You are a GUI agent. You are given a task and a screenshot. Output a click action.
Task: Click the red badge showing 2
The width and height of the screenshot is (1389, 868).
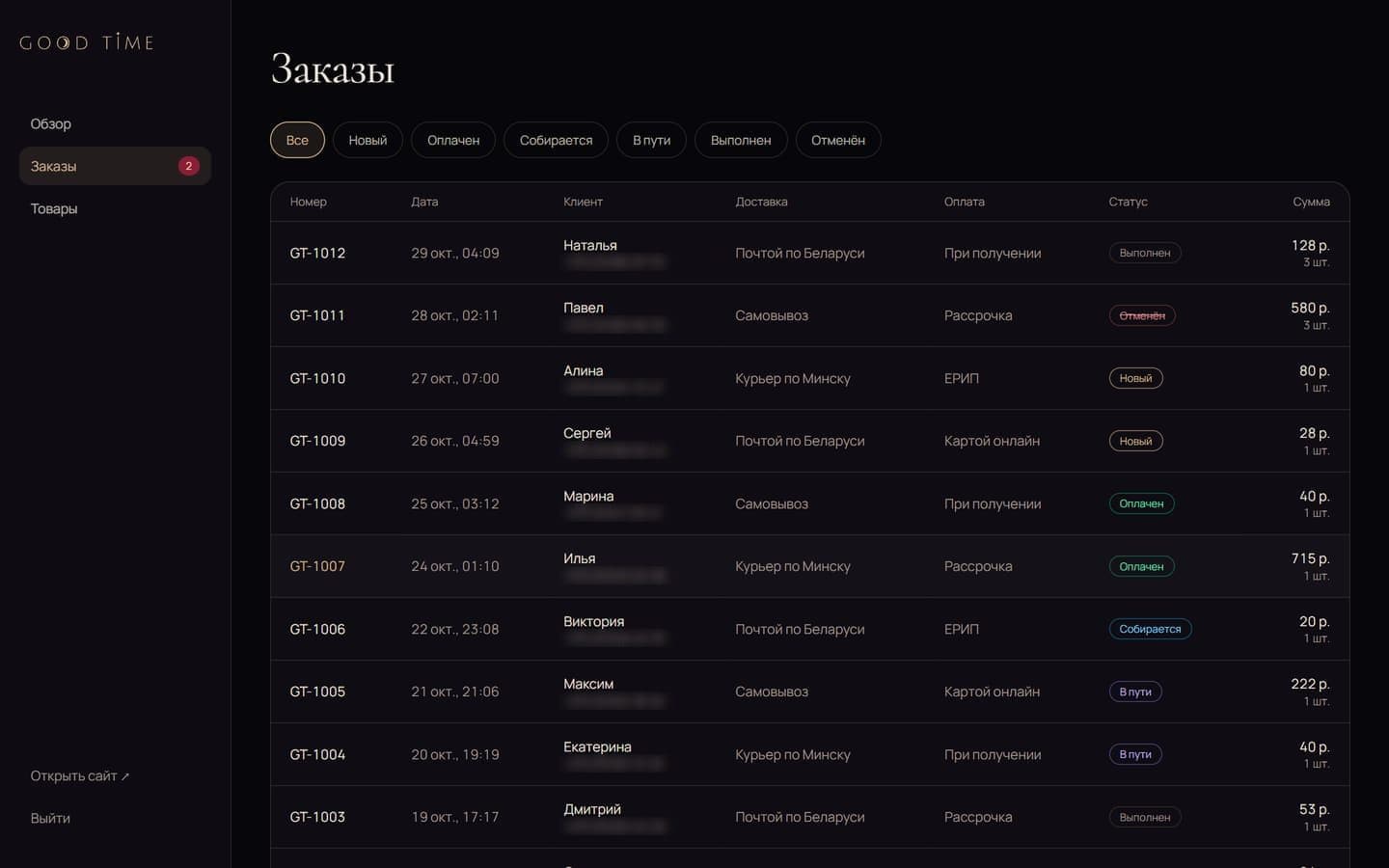(x=189, y=166)
